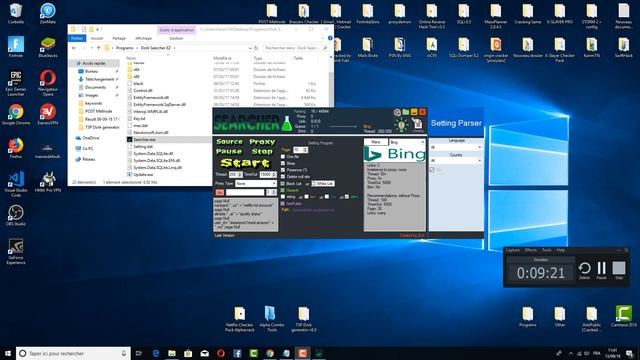Toggle the checkbox under Country dropdown
This screenshot has width=640, height=360.
pos(432,169)
